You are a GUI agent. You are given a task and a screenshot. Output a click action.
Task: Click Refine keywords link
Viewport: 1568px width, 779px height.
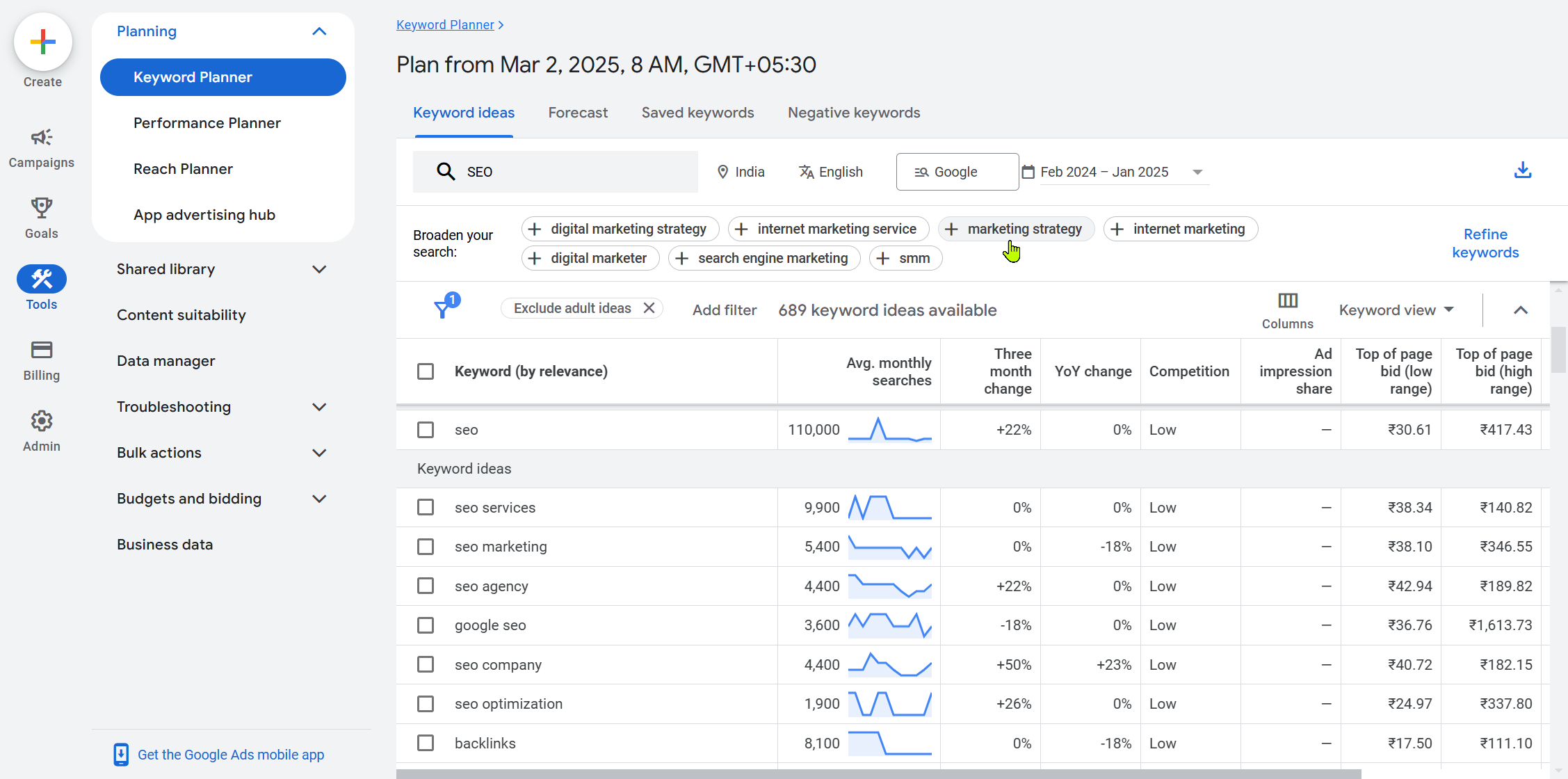tap(1485, 243)
